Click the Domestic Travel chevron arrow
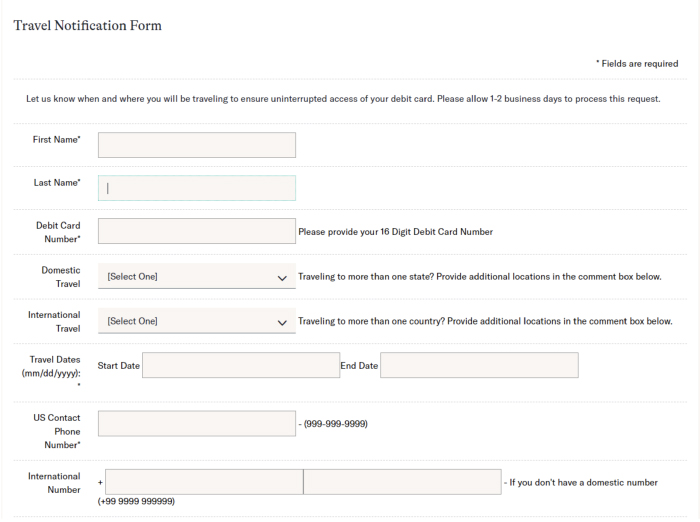This screenshot has height=522, width=700. [x=282, y=278]
